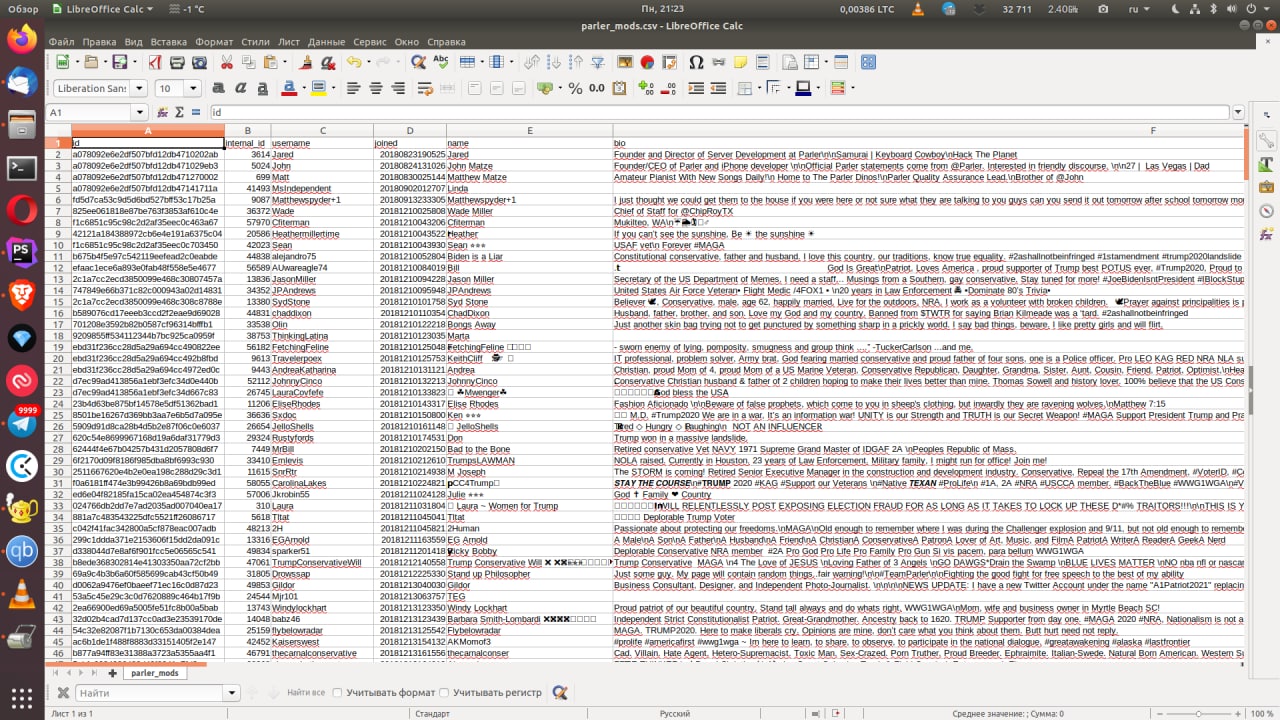Click the Print icon in toolbar
Image resolution: width=1280 pixels, height=720 pixels.
[177, 62]
